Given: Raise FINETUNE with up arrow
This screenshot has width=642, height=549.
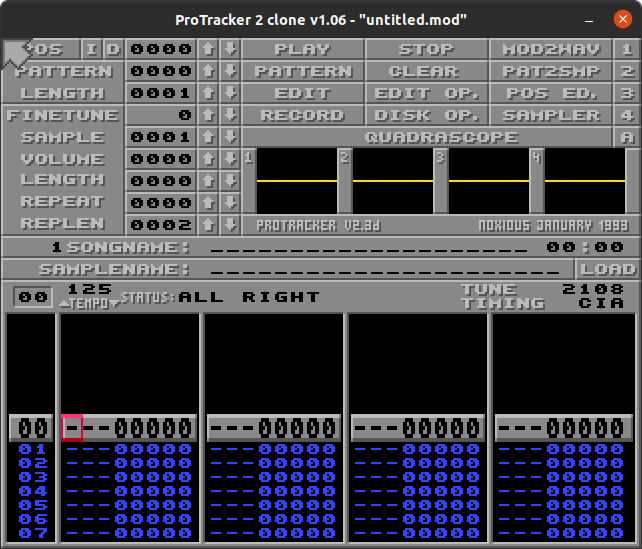Looking at the screenshot, I should 208,115.
